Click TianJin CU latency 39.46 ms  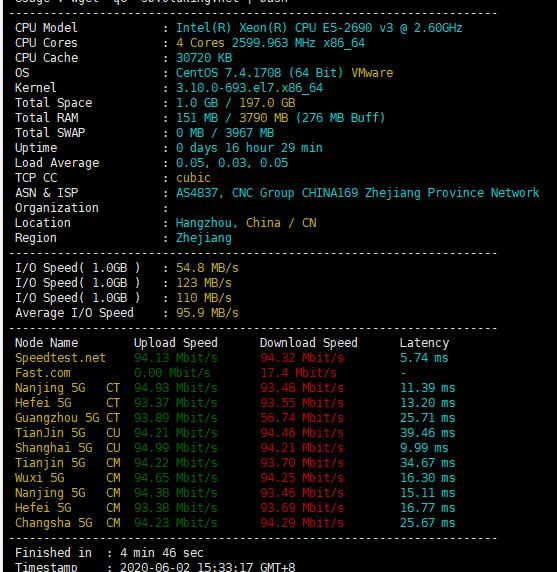(428, 433)
